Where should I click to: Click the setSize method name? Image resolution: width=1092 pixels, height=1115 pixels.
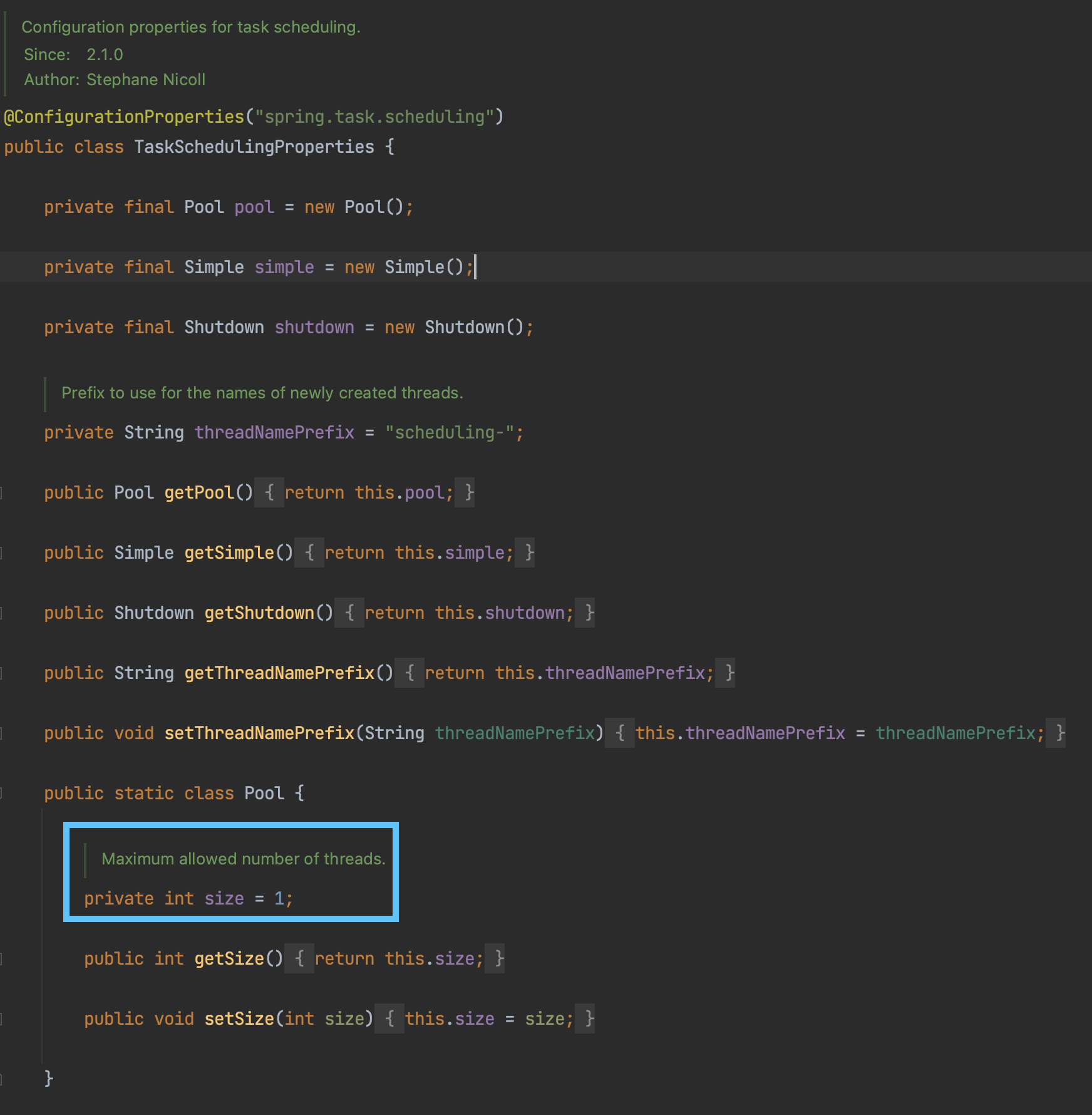pyautogui.click(x=239, y=1019)
